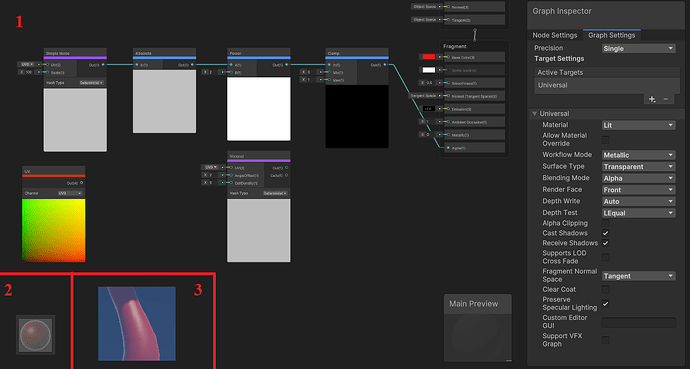The image size is (690, 369).
Task: Click the Ambient Occlusion port
Action: [448, 122]
